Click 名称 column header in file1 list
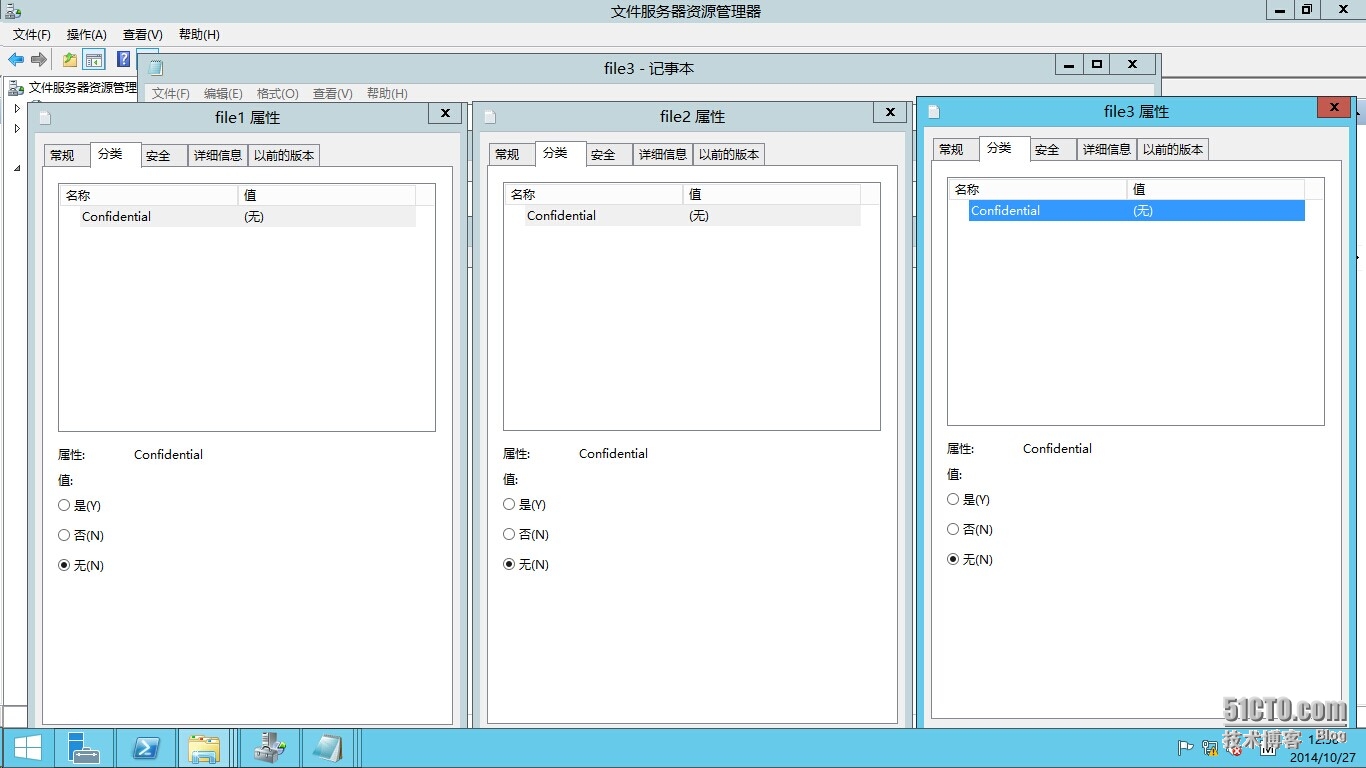Image resolution: width=1366 pixels, height=768 pixels. tap(149, 196)
